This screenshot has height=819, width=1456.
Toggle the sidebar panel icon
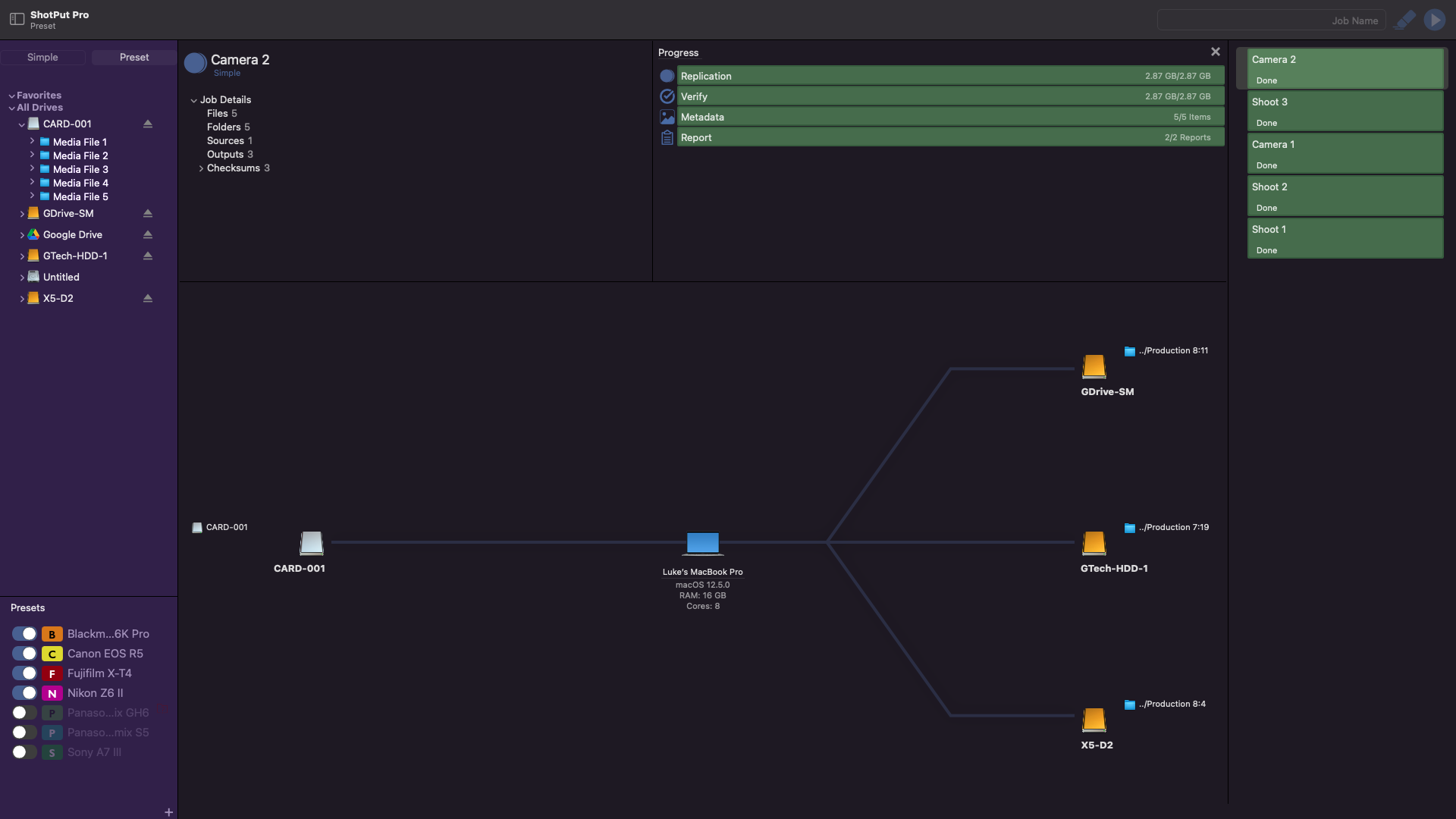point(17,19)
